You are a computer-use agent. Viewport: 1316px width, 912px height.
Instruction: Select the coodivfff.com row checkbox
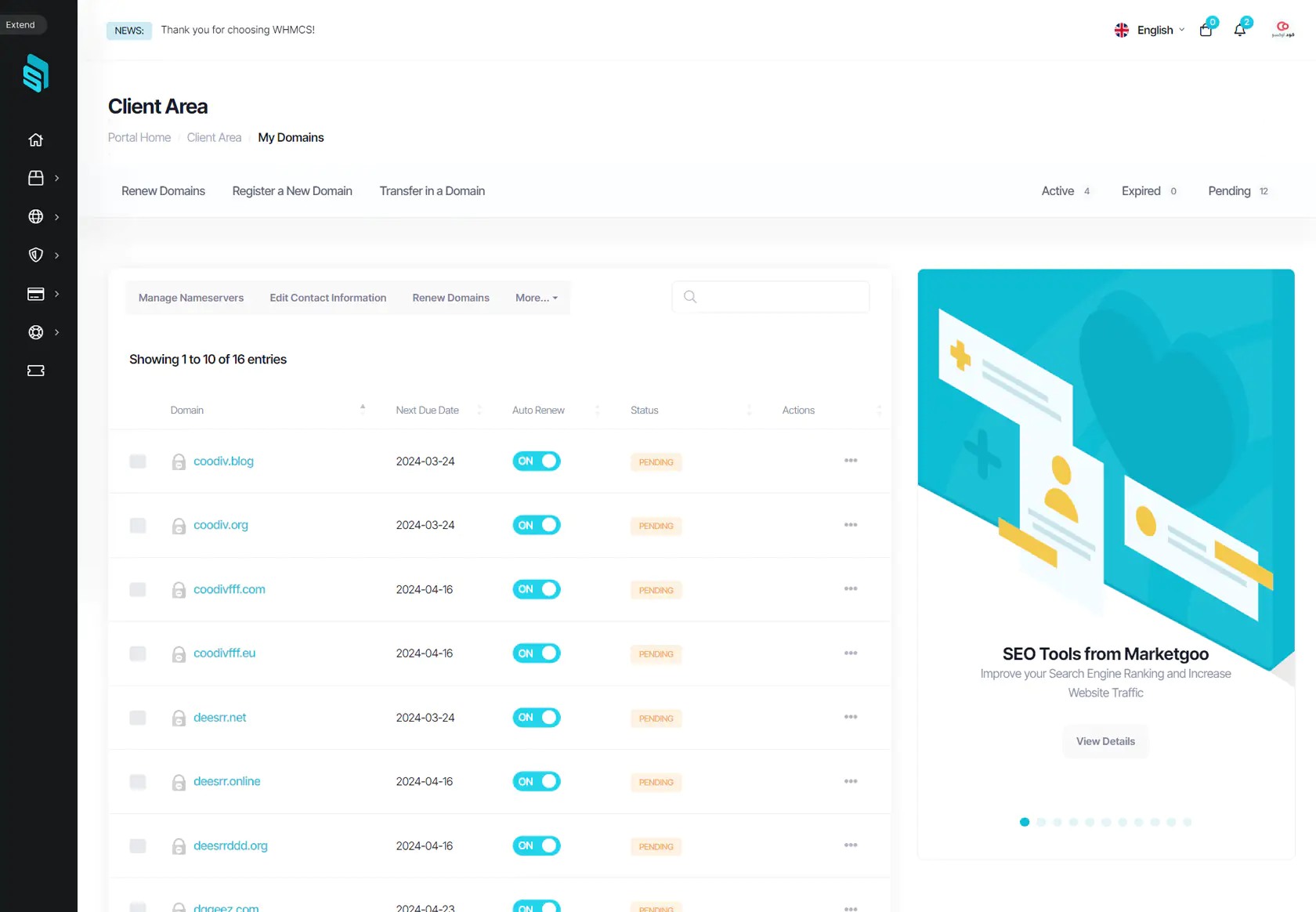click(138, 589)
